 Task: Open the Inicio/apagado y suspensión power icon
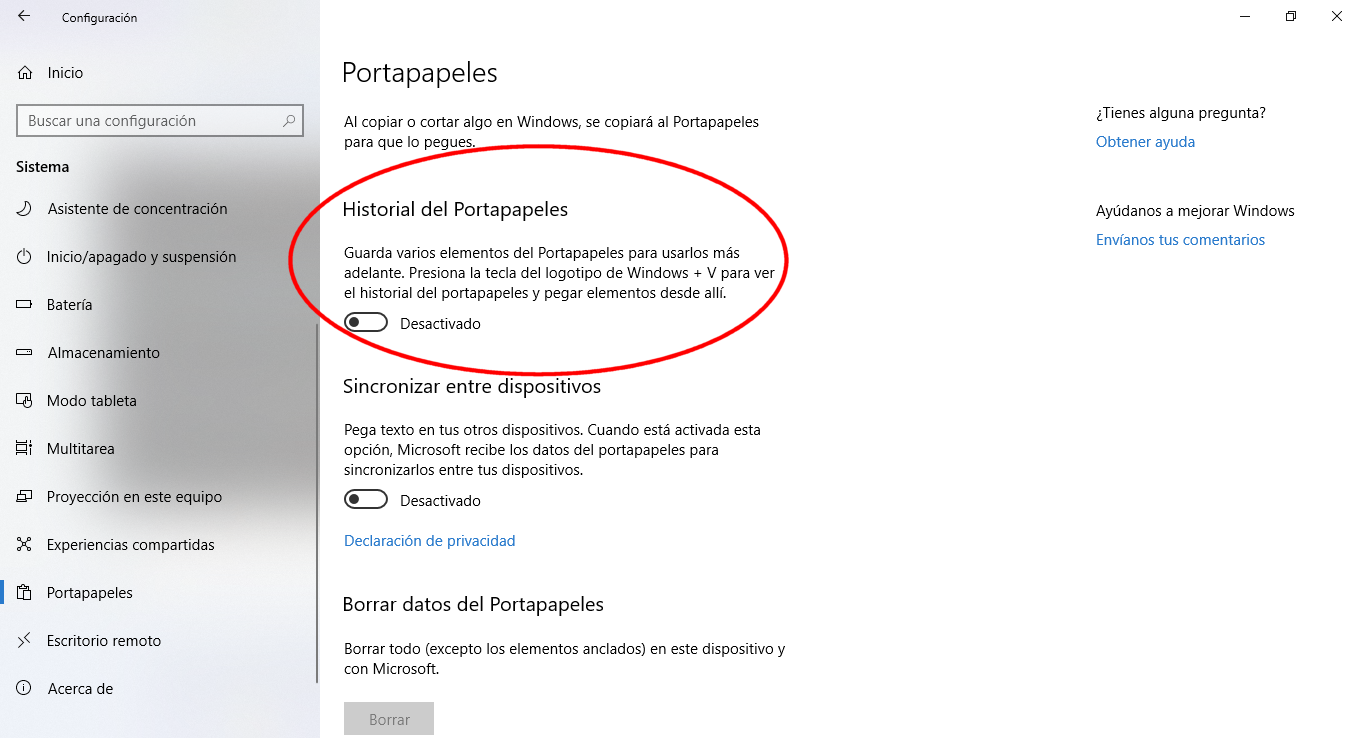[x=25, y=257]
